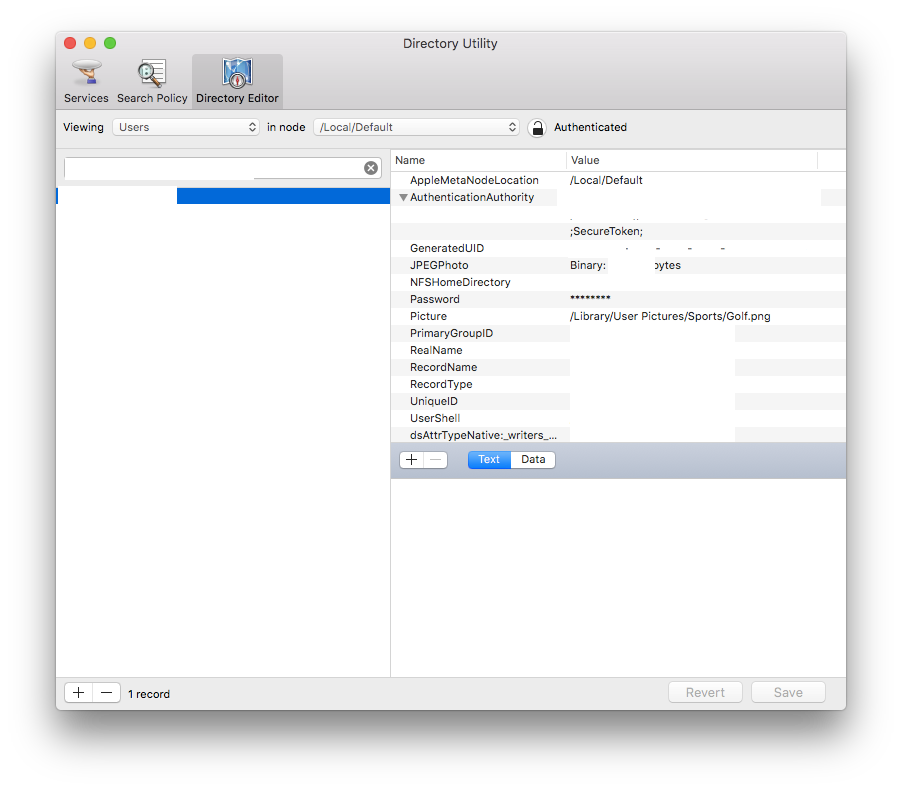Clear the search field with the X icon
This screenshot has width=902, height=790.
tap(371, 168)
